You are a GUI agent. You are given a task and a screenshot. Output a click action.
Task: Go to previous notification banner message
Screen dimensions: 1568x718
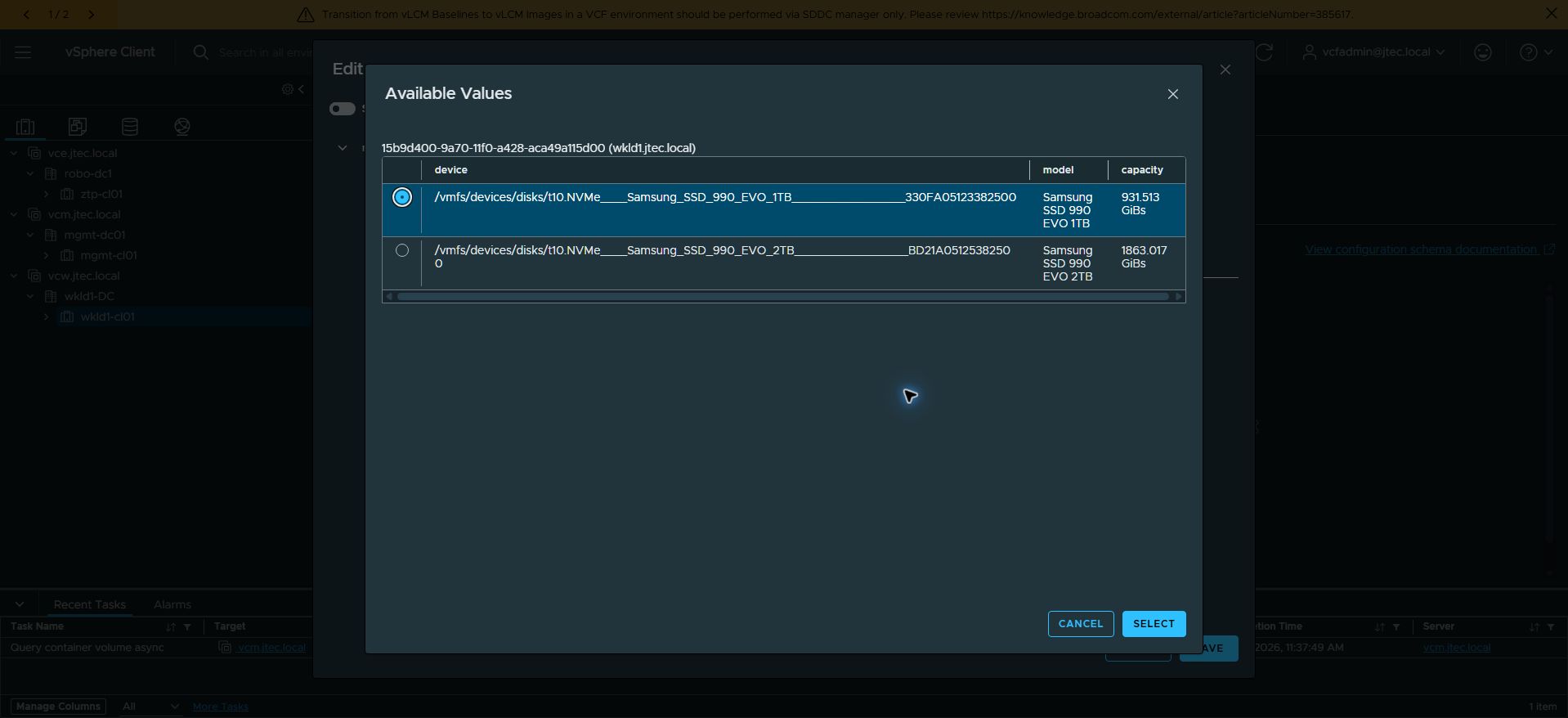26,15
